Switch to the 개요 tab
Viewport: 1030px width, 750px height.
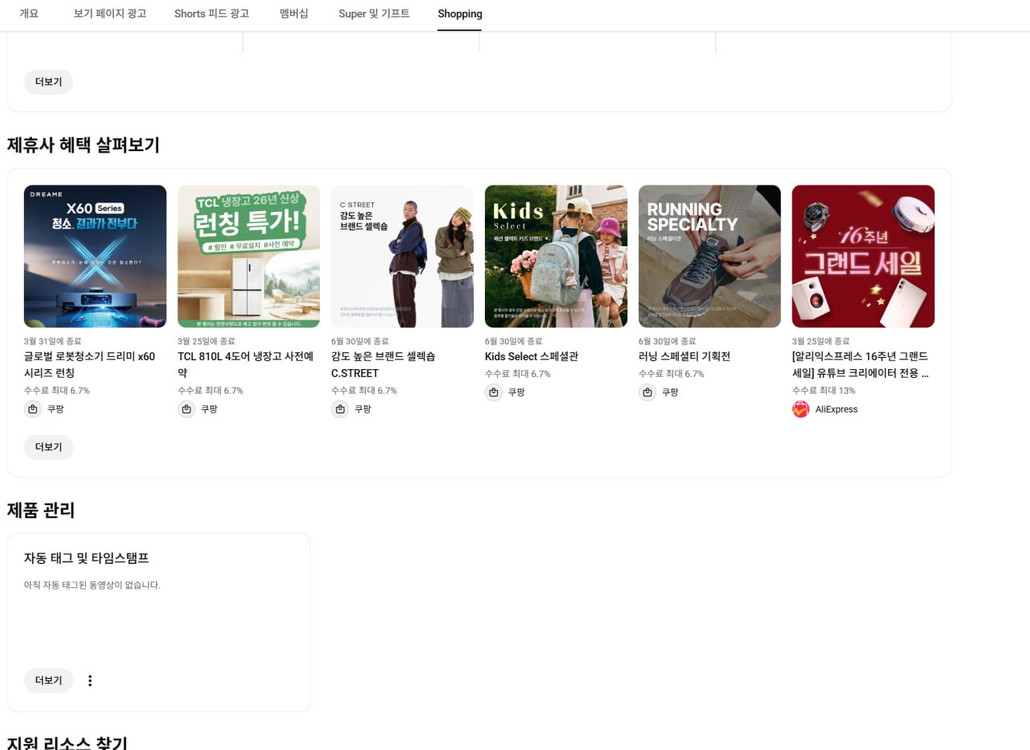tap(29, 14)
